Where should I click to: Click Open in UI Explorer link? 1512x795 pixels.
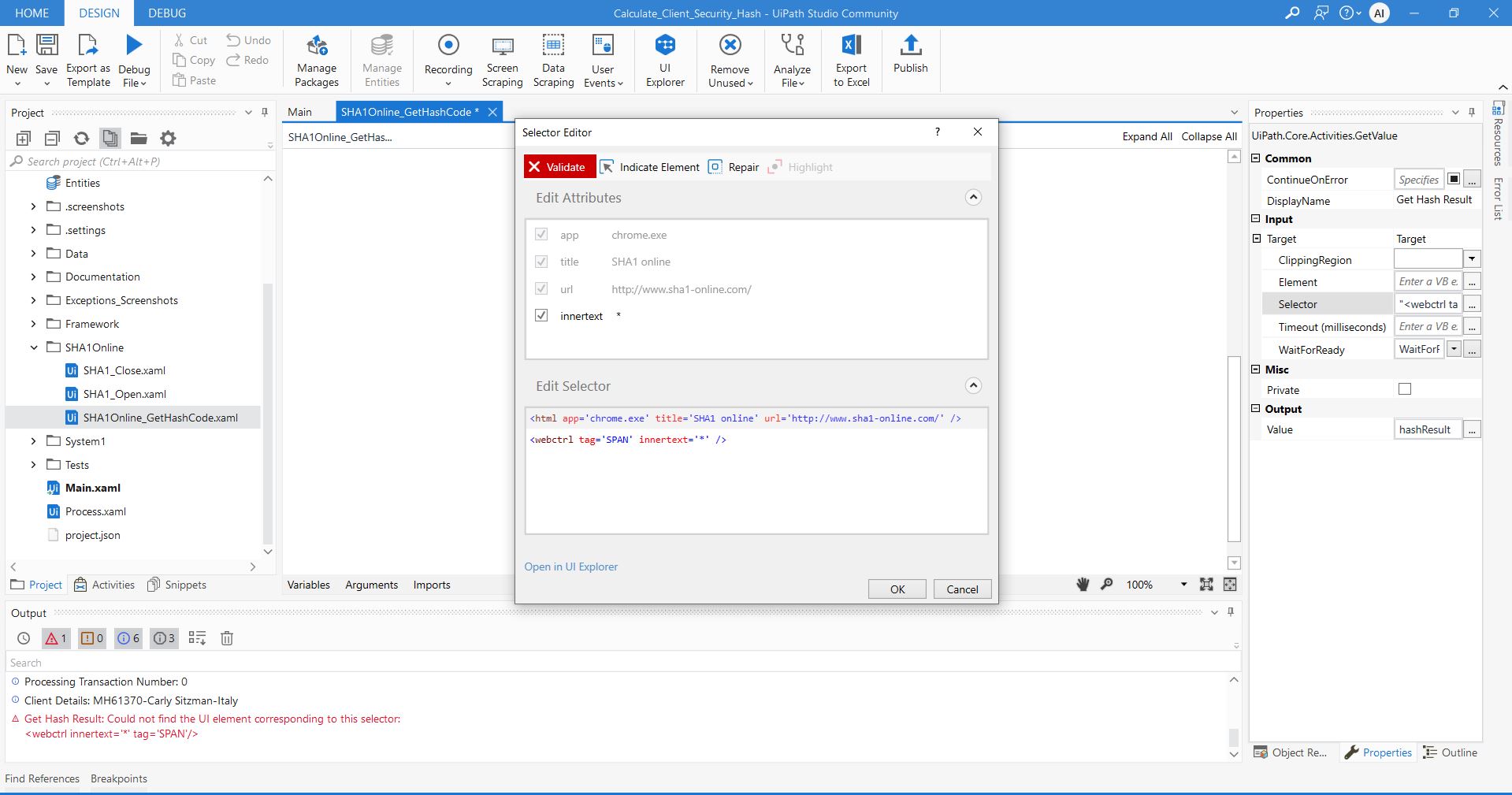point(571,567)
